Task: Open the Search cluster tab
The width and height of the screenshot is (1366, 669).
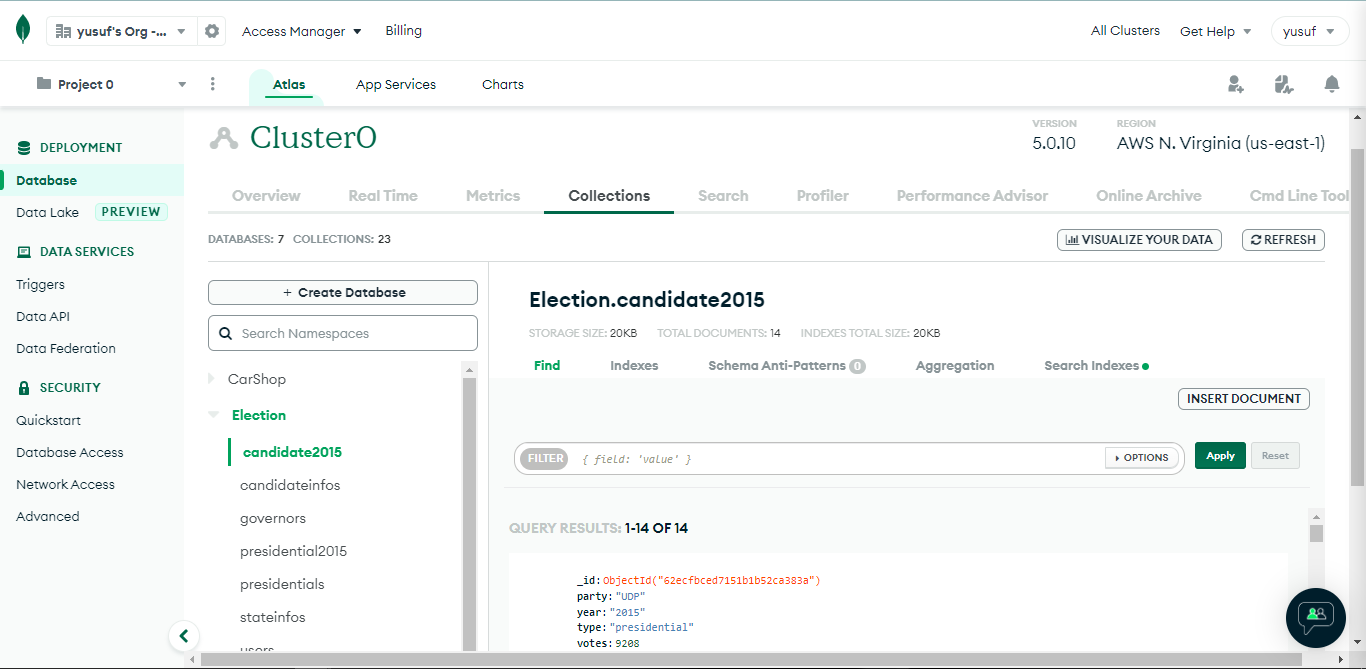Action: [723, 196]
